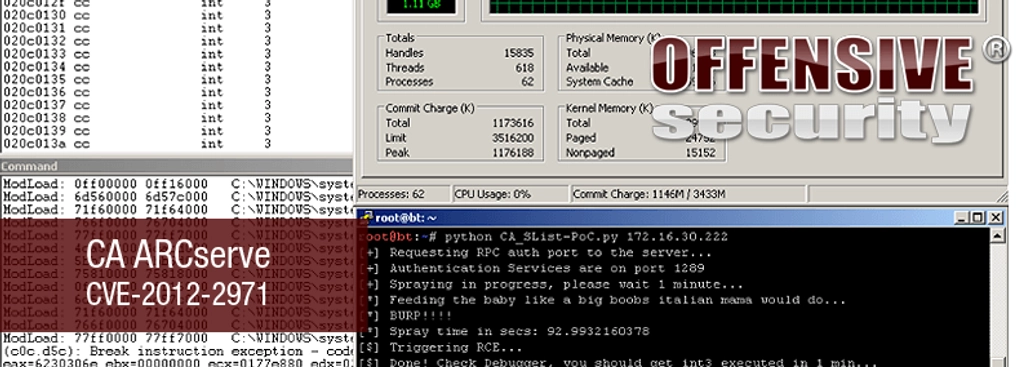Click Commit Charge Peak value 1176188
The height and width of the screenshot is (367, 1030).
point(513,152)
